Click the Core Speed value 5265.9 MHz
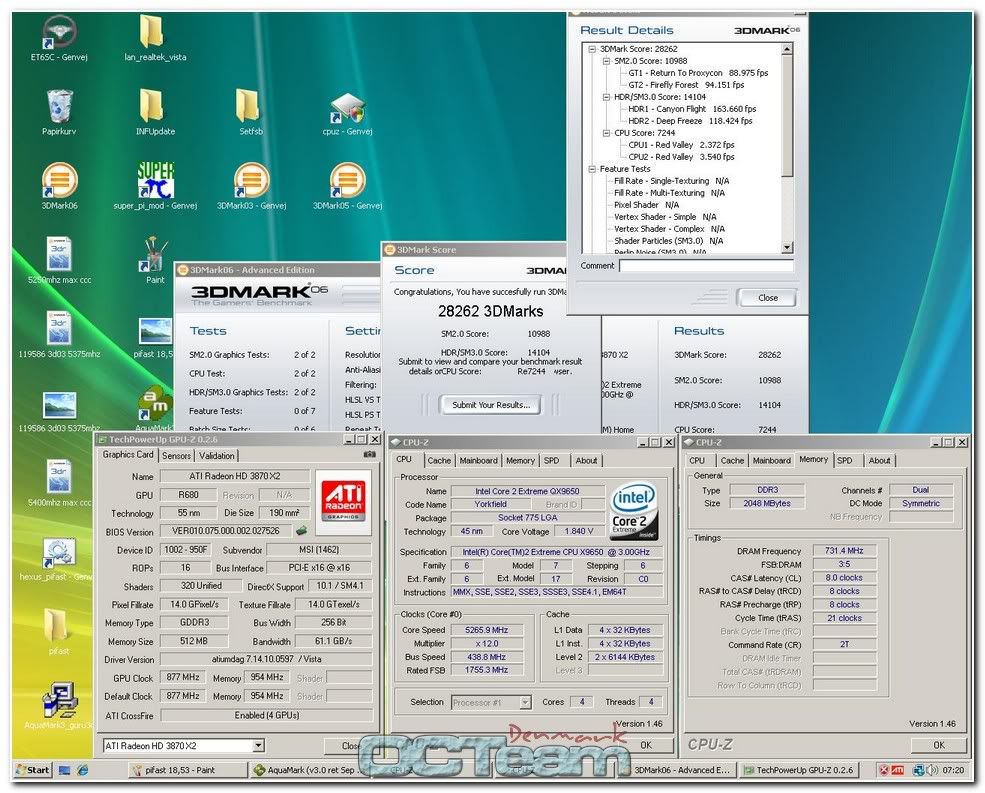985x793 pixels. [x=486, y=630]
